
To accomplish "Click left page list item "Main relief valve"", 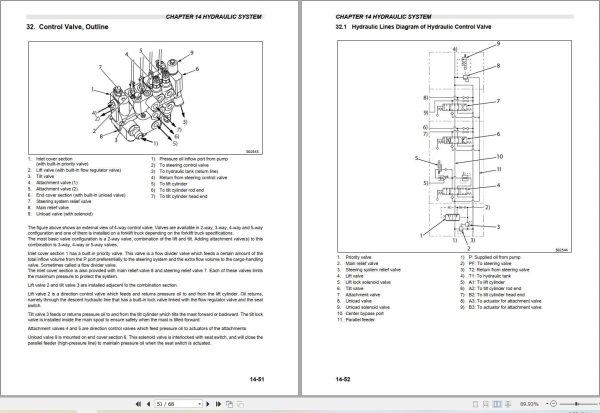I will click(x=52, y=207).
